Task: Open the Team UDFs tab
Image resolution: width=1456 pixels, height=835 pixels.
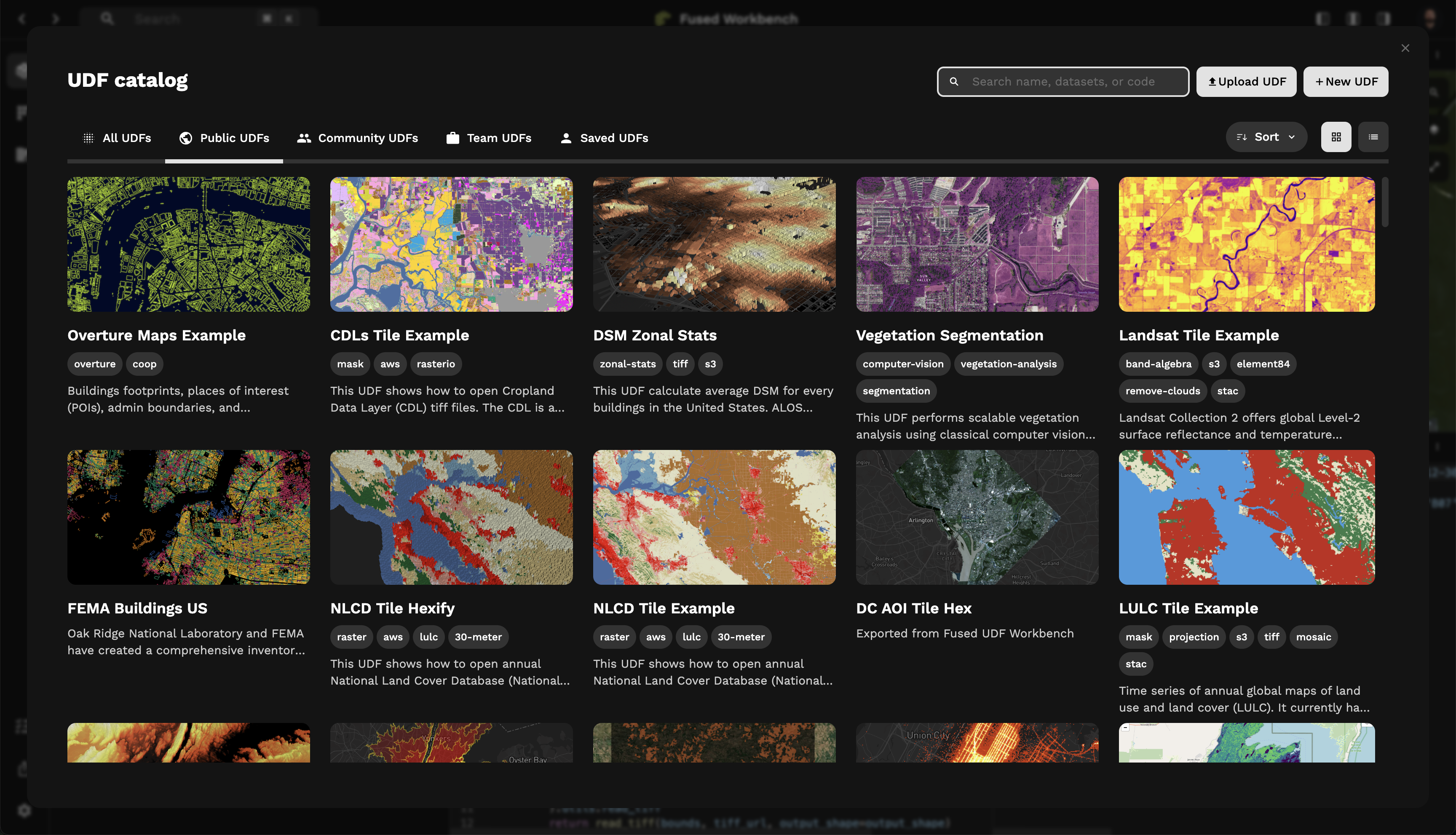Action: pyautogui.click(x=489, y=138)
